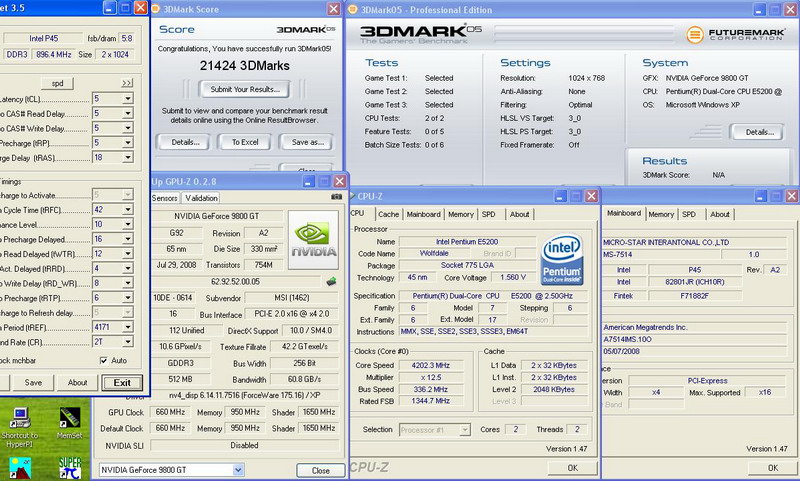Click the >> expand button in MemSet

click(x=127, y=83)
